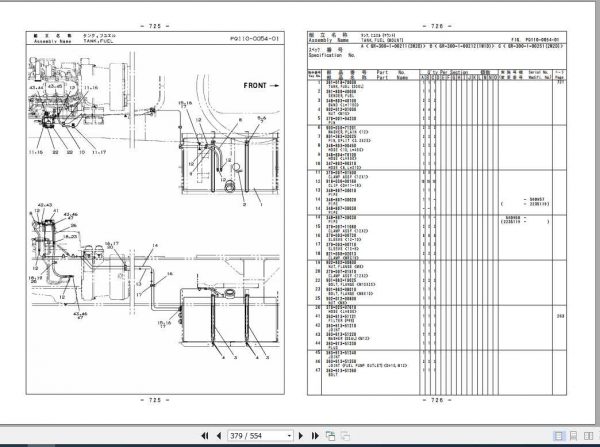Viewport: 600px width, 447px height.
Task: Click the copy pages icon
Action: coord(330,436)
